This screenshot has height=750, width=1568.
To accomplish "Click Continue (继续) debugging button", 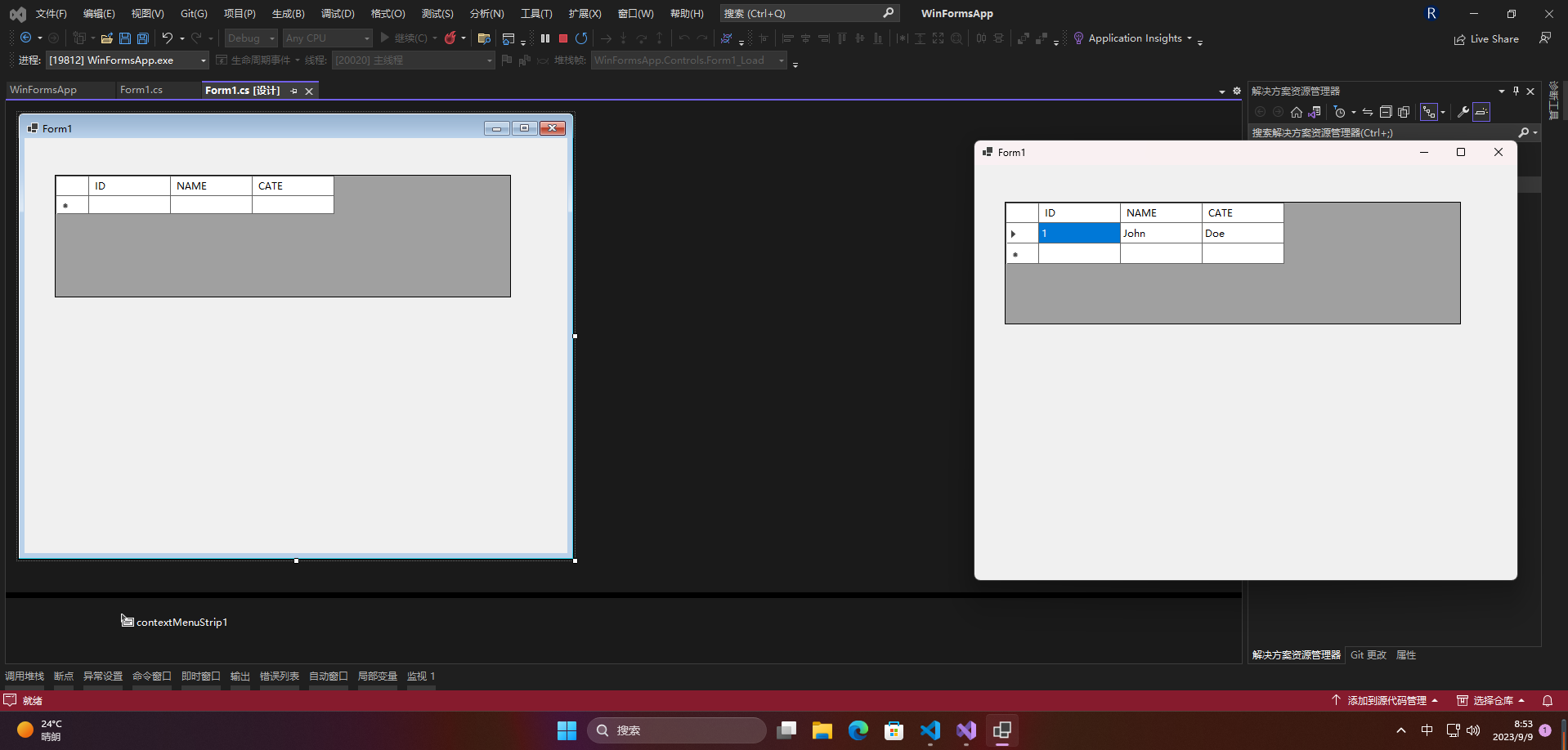I will tap(403, 38).
